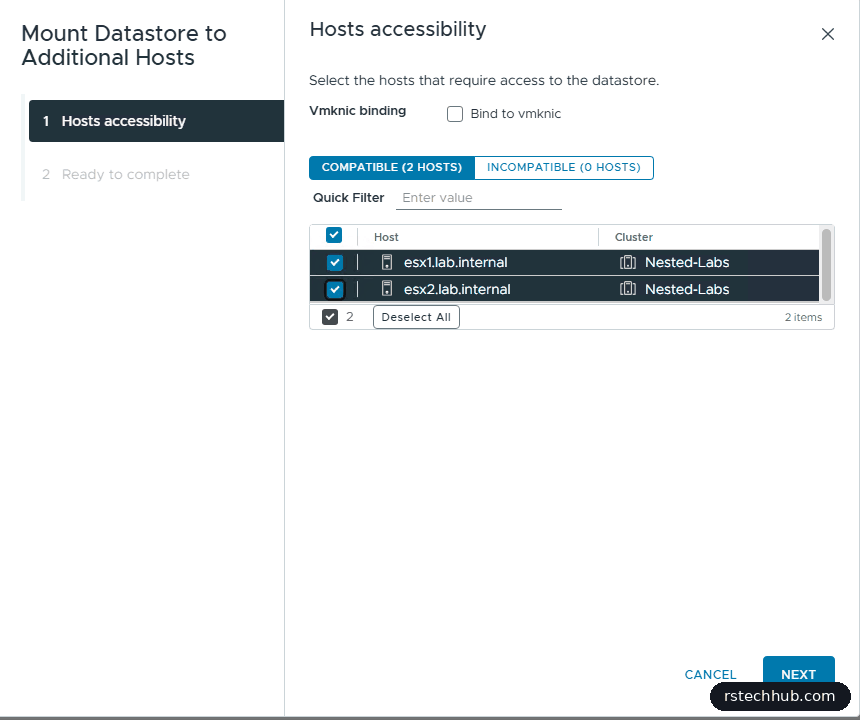Click the Quick Filter label
The width and height of the screenshot is (860, 720).
point(348,197)
